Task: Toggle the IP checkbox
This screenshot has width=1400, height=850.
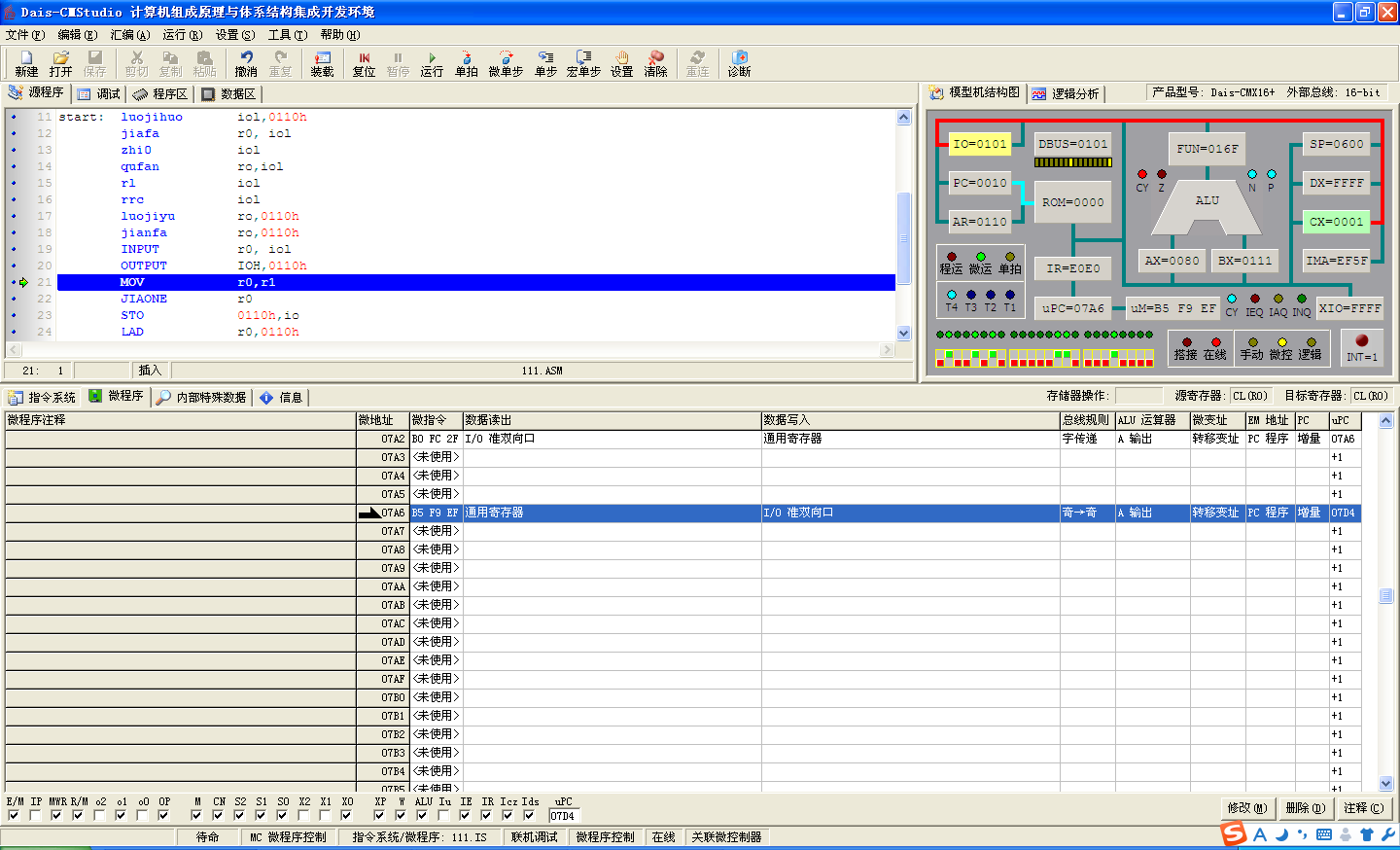Action: click(x=35, y=816)
